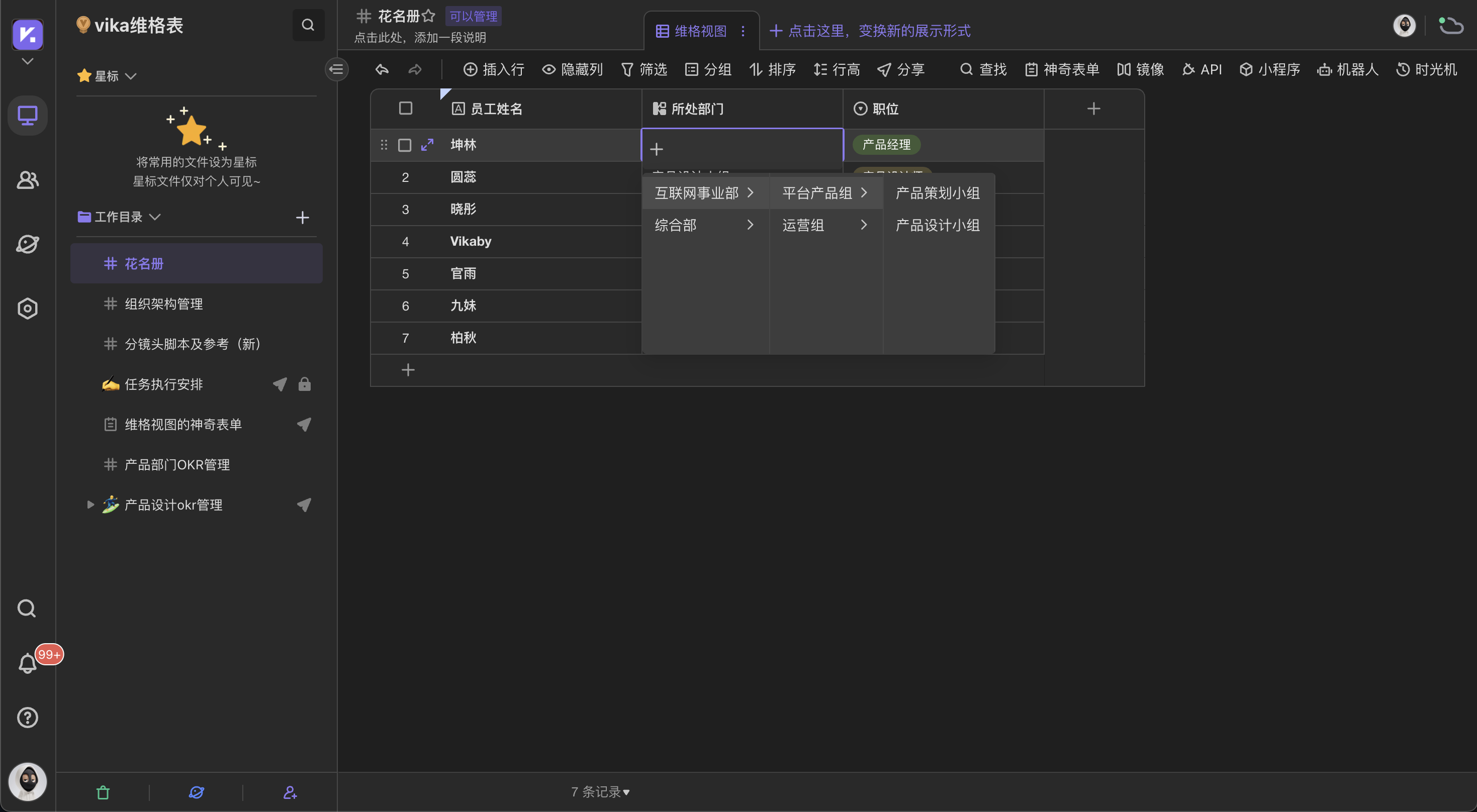Expand the 产品设计okr管理 tree item
This screenshot has width=1477, height=812.
(x=89, y=504)
